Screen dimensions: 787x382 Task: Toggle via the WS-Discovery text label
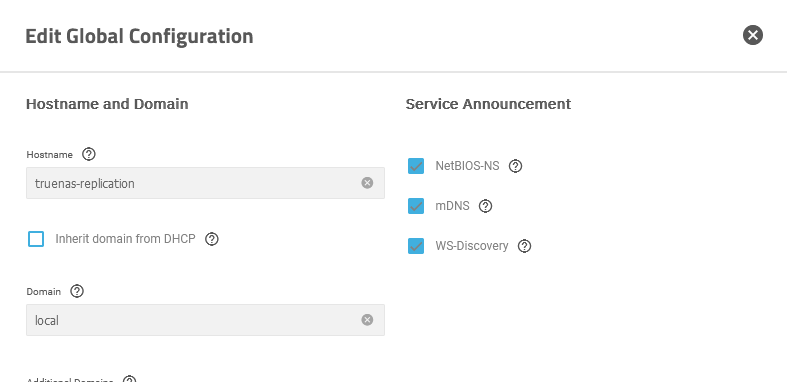[x=472, y=246]
